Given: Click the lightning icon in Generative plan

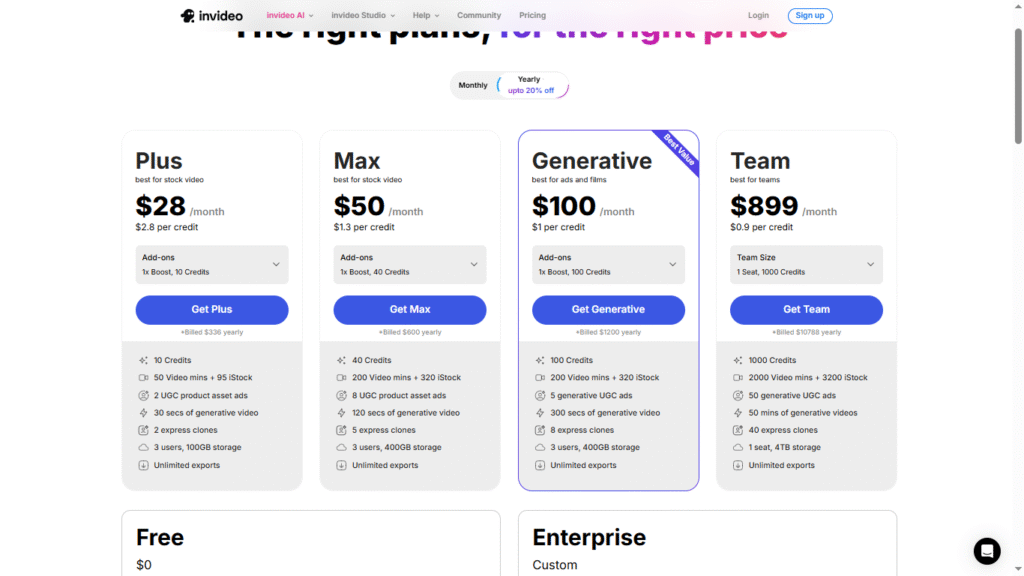Looking at the screenshot, I should [x=540, y=413].
